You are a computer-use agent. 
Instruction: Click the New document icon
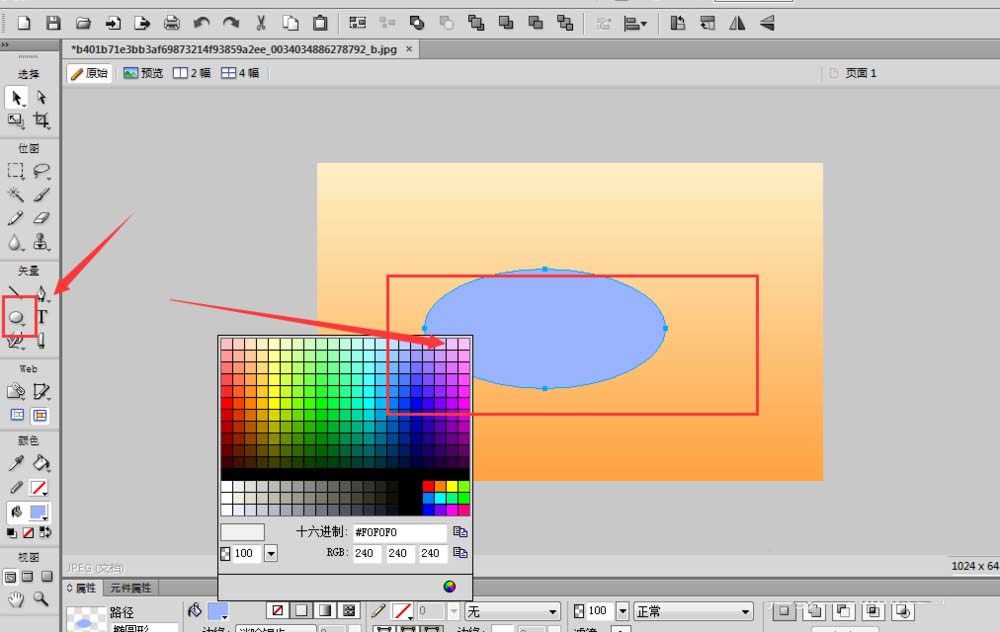point(24,24)
